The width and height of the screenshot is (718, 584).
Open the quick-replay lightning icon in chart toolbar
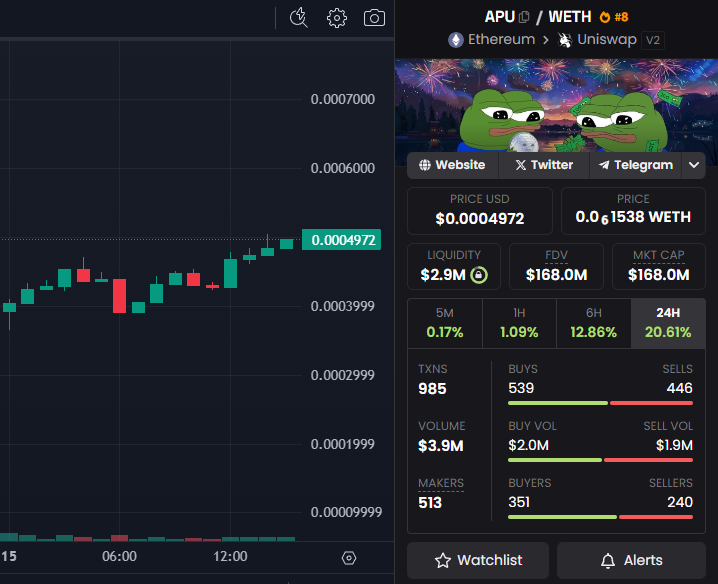click(299, 17)
